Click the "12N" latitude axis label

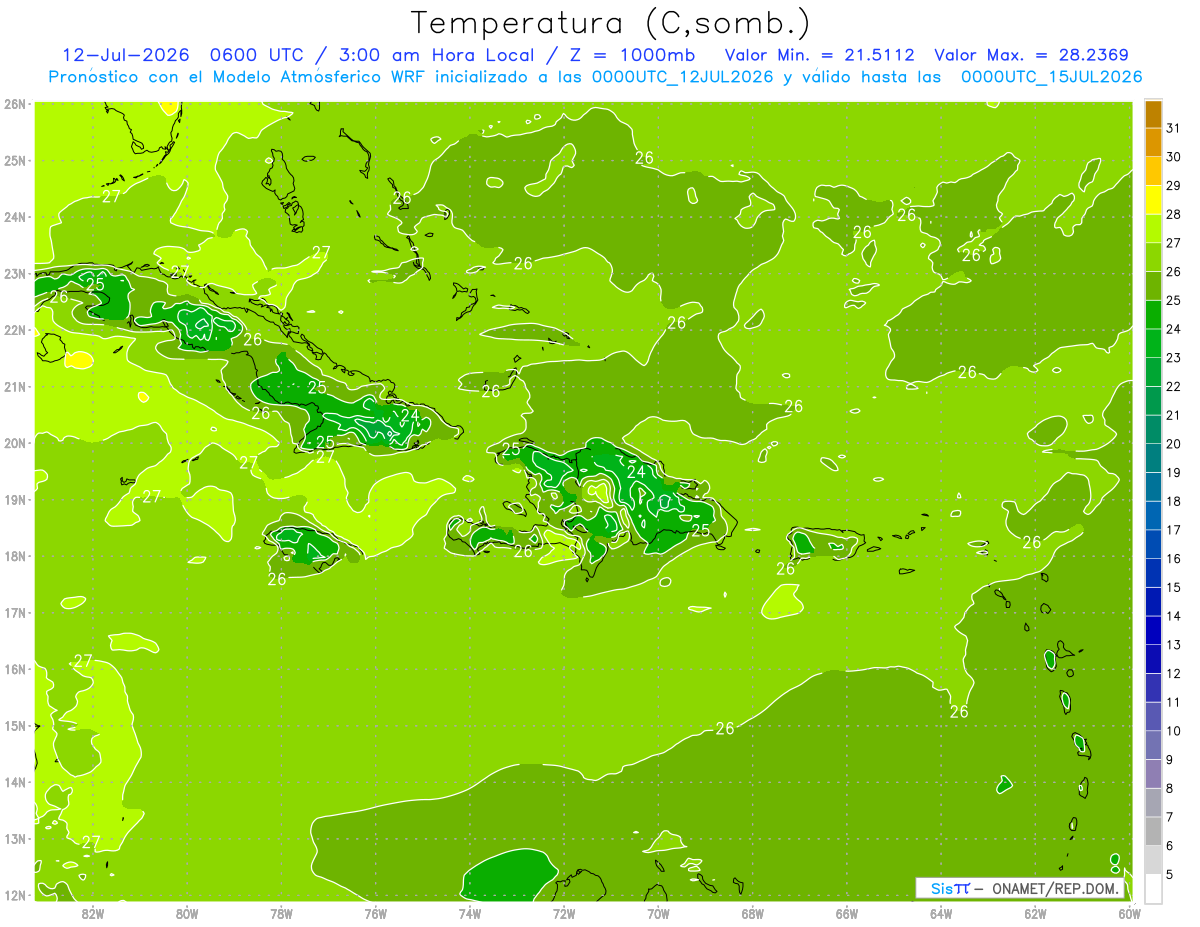[15, 895]
